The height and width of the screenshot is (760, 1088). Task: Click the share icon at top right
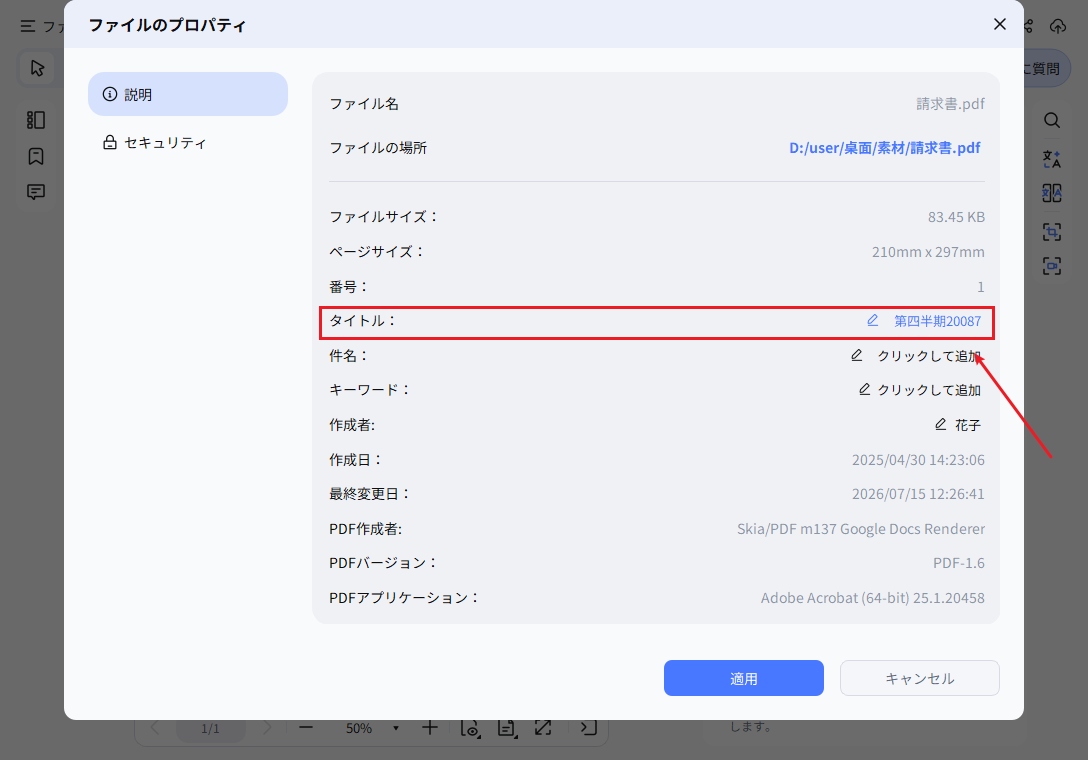(1030, 26)
